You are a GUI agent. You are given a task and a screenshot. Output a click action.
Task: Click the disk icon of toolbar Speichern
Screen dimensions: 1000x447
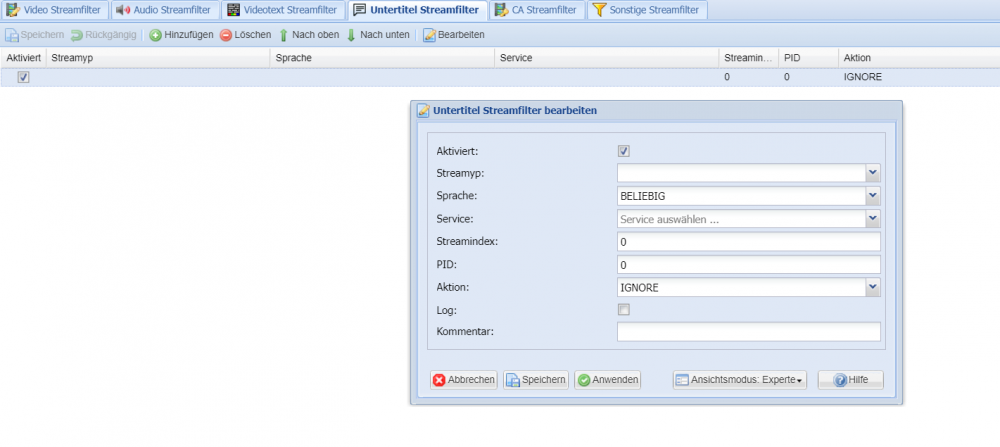click(x=11, y=35)
